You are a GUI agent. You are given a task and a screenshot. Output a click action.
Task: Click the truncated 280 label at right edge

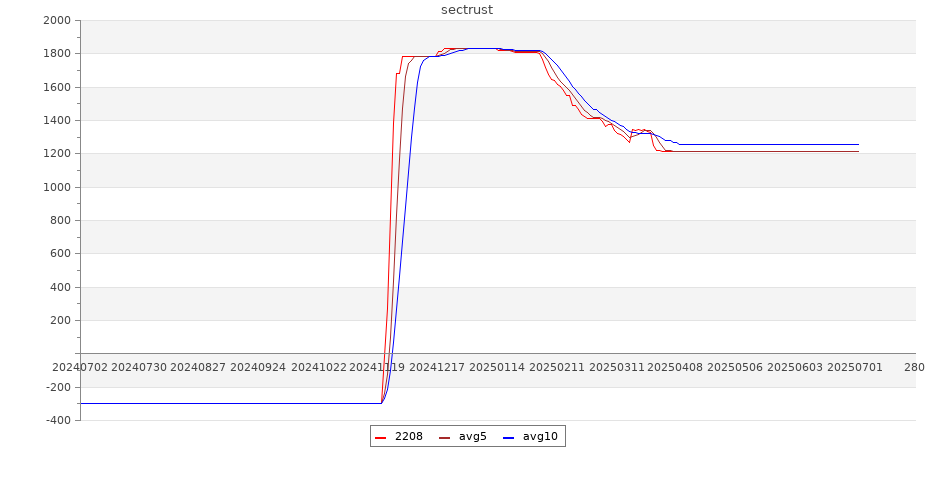point(914,367)
